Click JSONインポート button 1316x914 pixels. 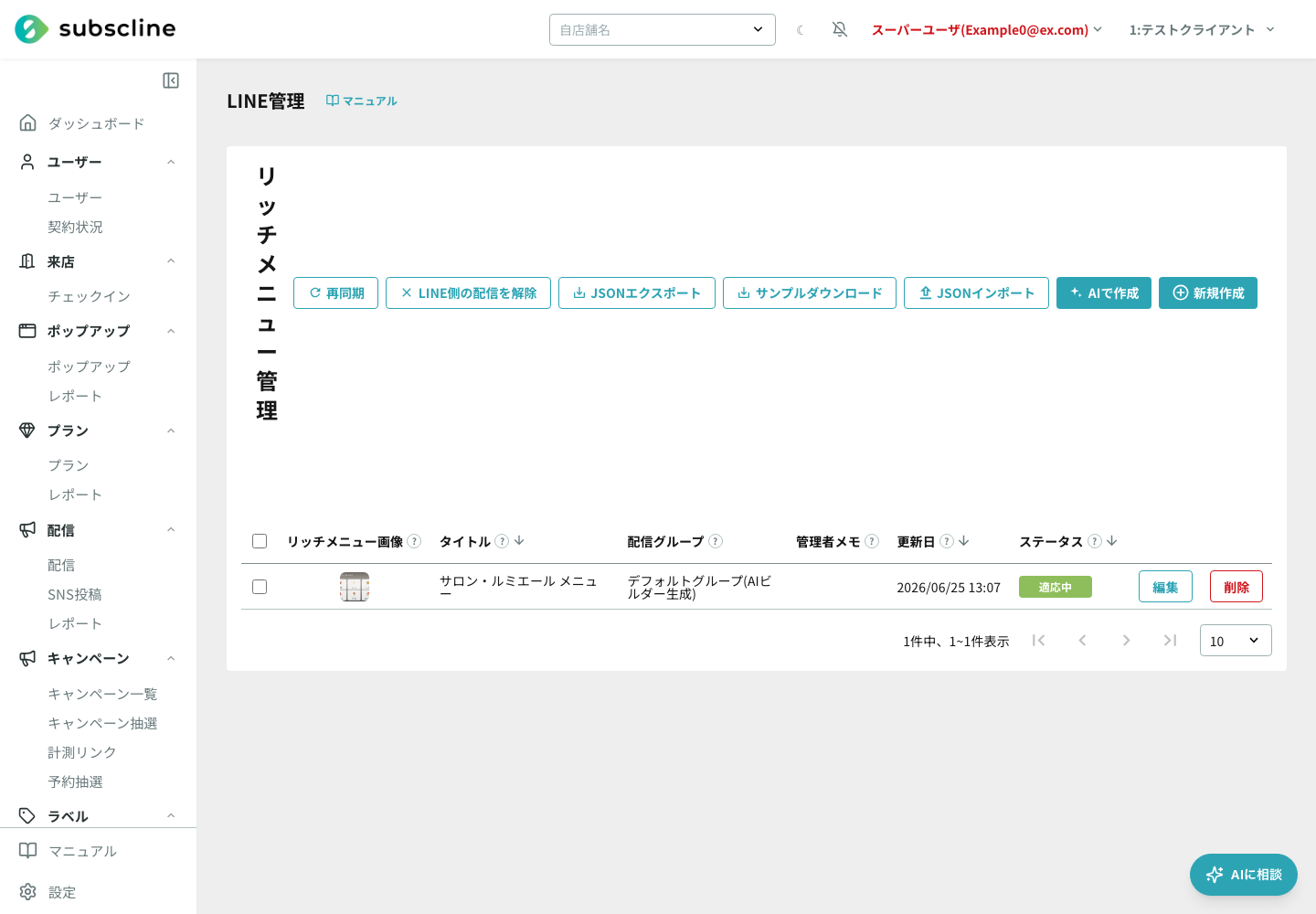pyautogui.click(x=976, y=293)
